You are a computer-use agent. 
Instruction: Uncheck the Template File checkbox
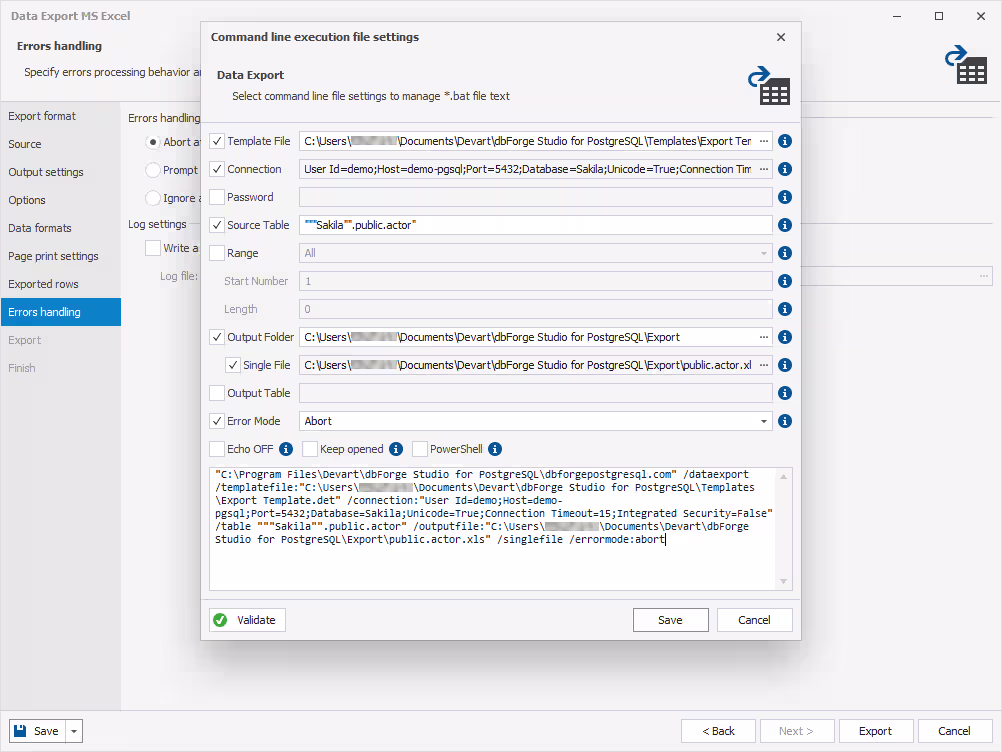click(217, 141)
